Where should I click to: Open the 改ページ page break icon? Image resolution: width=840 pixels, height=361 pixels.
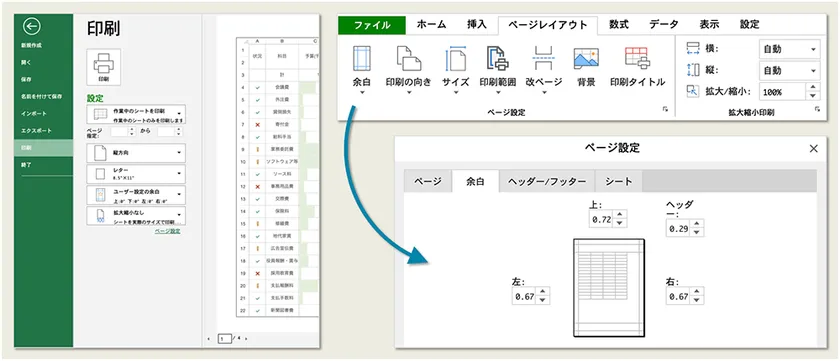point(543,59)
